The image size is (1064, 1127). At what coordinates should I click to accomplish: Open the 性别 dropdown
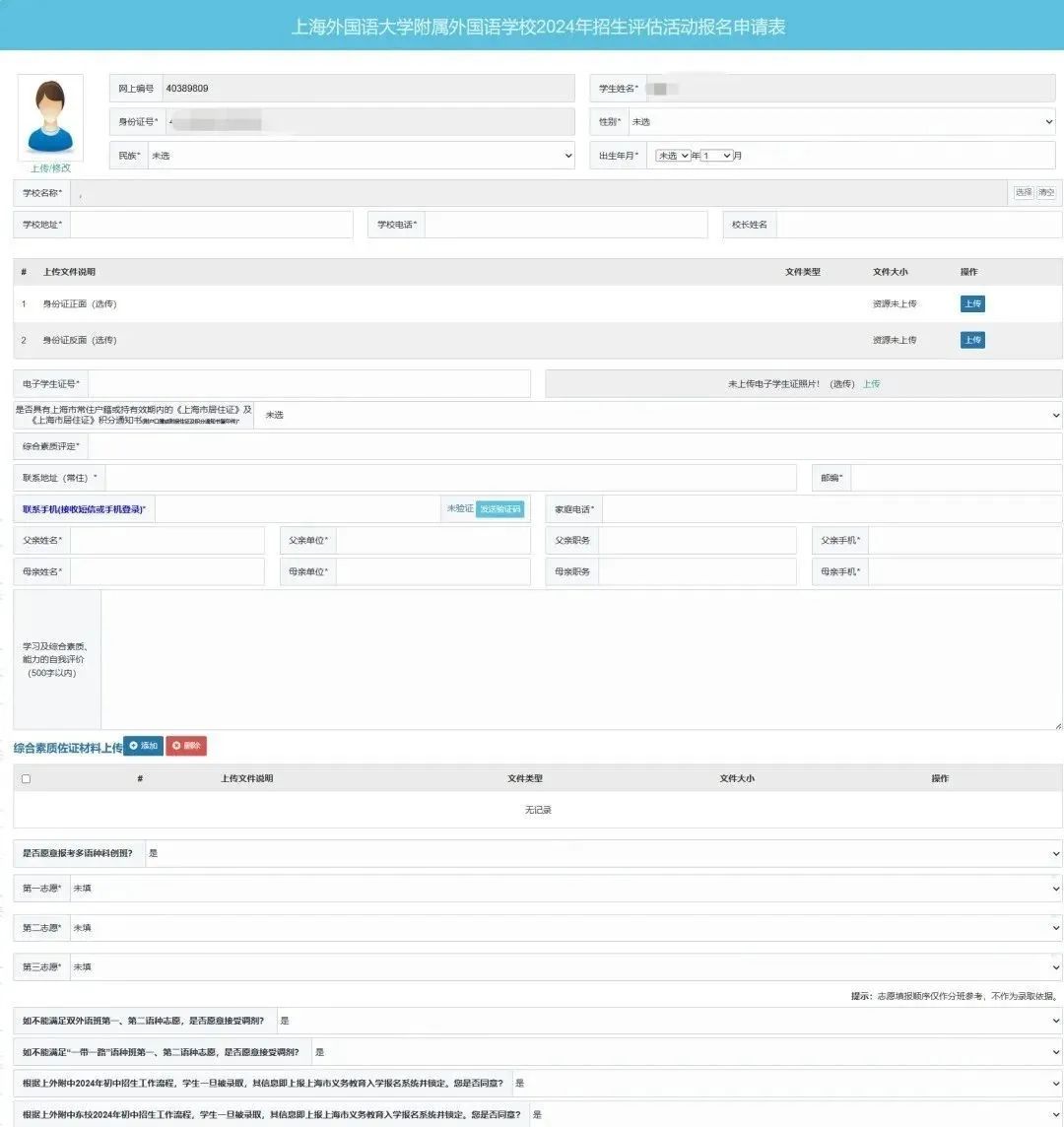[x=842, y=121]
